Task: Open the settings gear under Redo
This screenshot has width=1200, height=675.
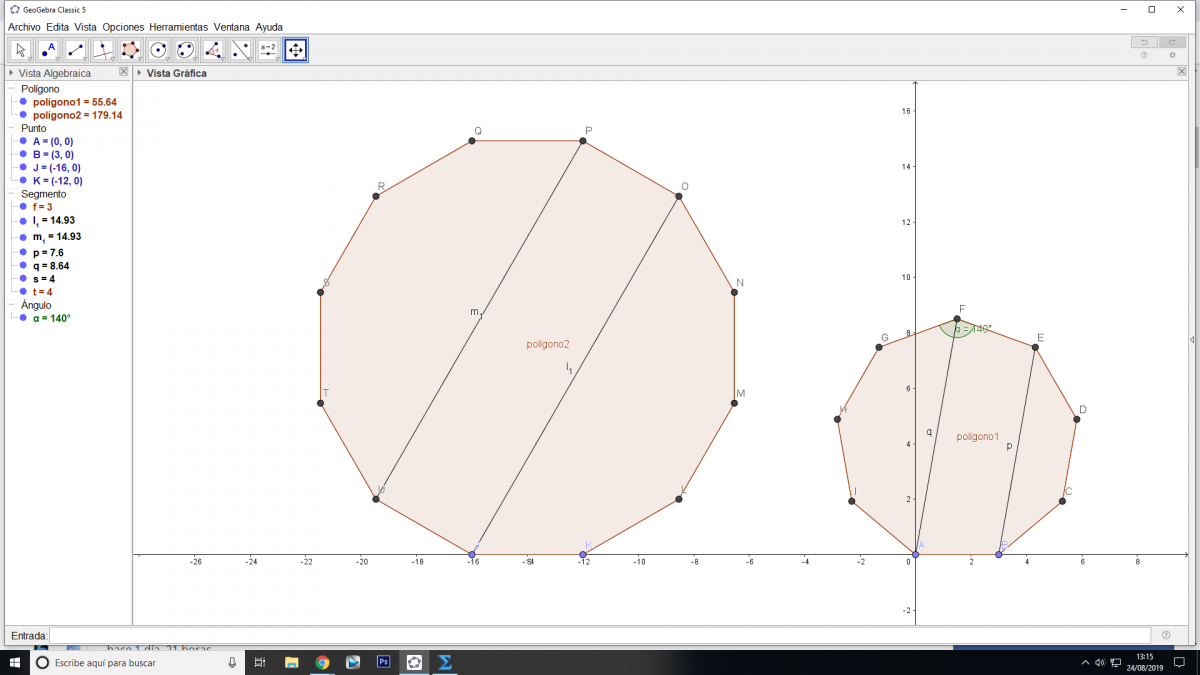Action: point(1172,55)
